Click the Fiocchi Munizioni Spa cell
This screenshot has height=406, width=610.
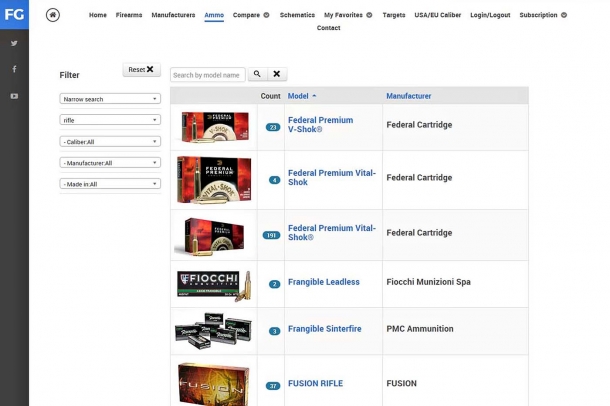[428, 282]
